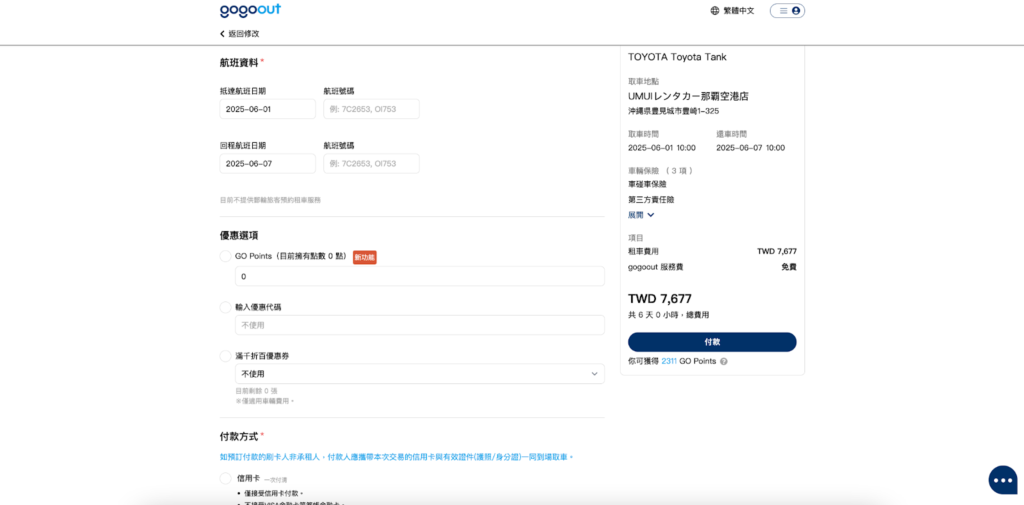Click the globe language icon
This screenshot has height=505, width=1024.
point(714,10)
